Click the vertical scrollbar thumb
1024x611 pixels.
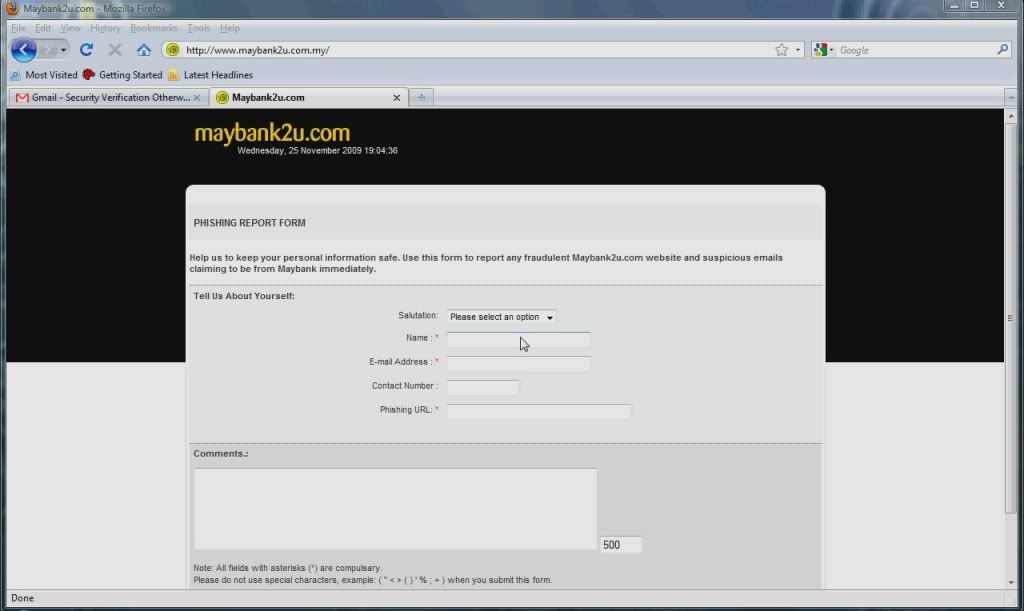point(1010,319)
